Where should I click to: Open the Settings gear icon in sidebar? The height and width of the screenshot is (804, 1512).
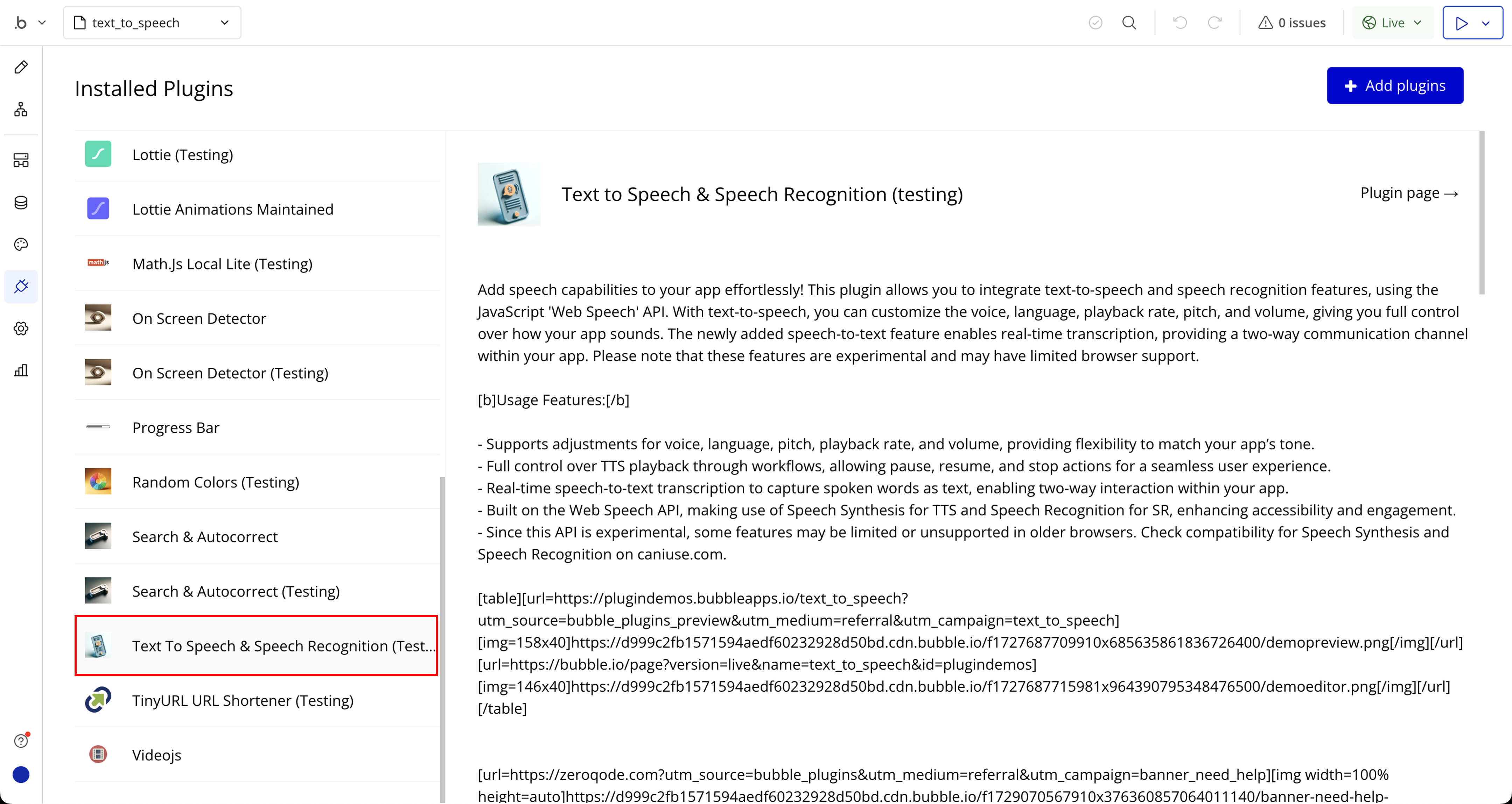21,328
